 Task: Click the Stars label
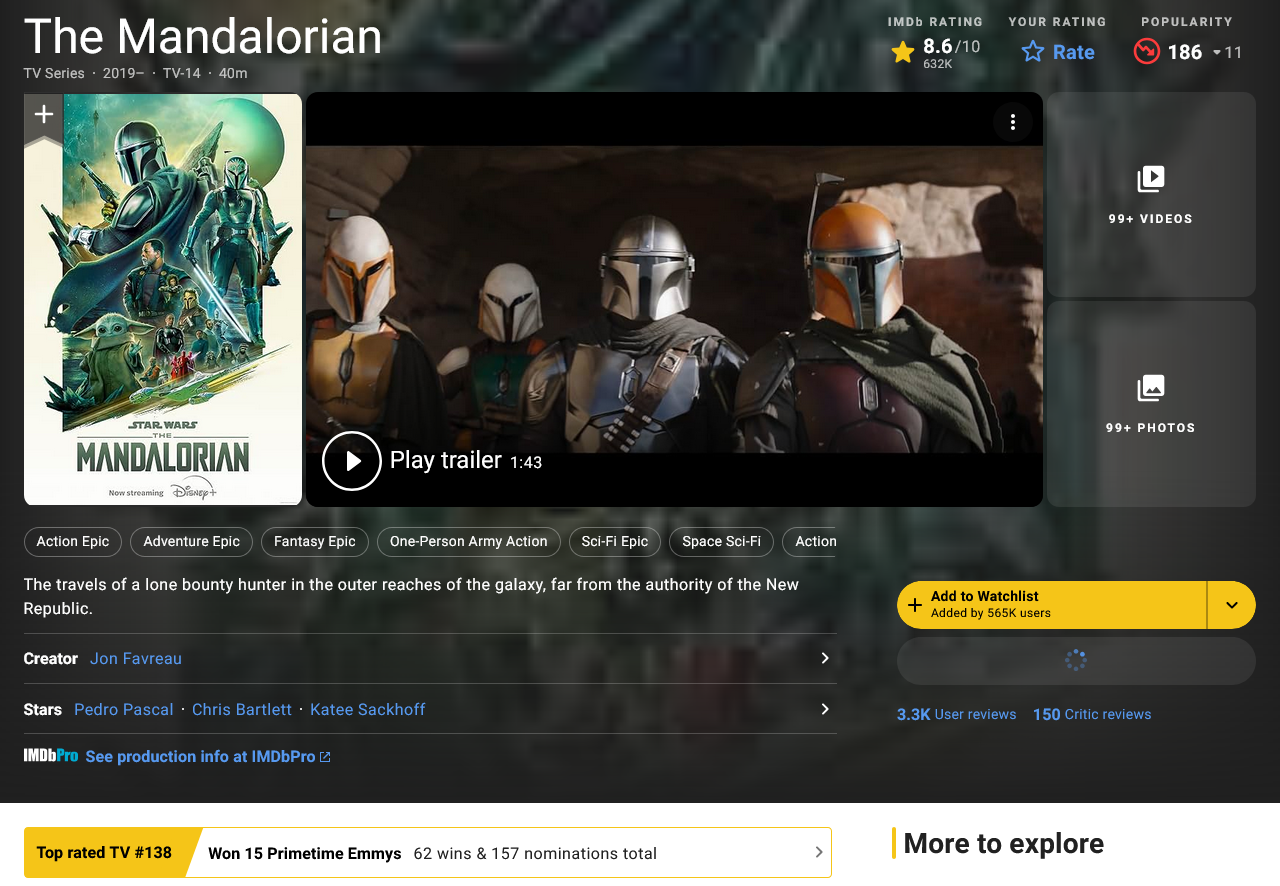(x=43, y=709)
